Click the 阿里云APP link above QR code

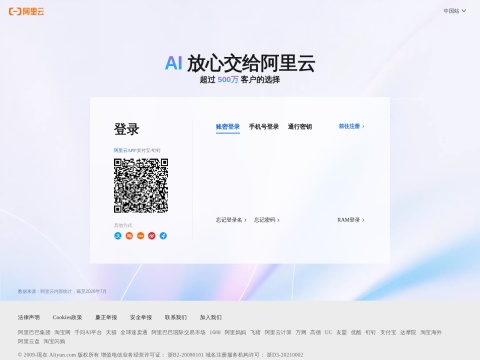125,150
